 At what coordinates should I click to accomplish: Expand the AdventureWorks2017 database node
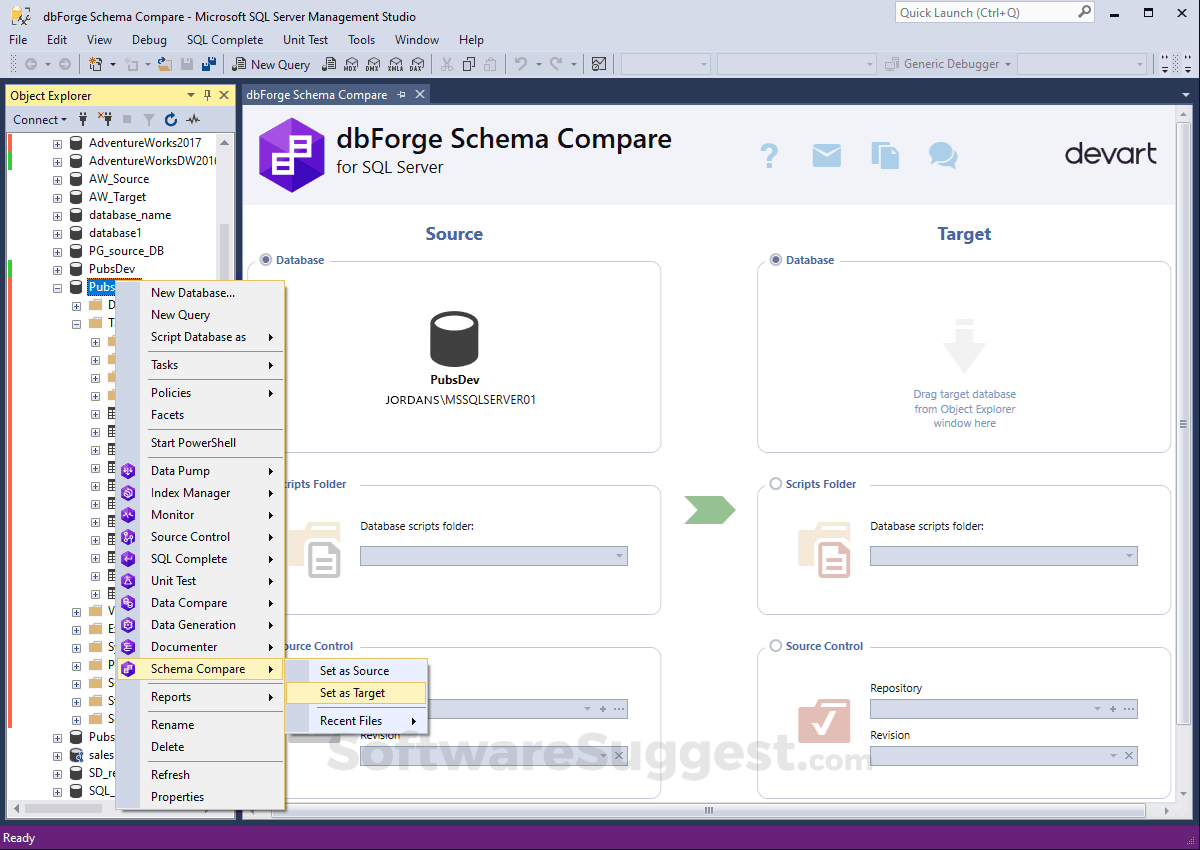point(57,142)
